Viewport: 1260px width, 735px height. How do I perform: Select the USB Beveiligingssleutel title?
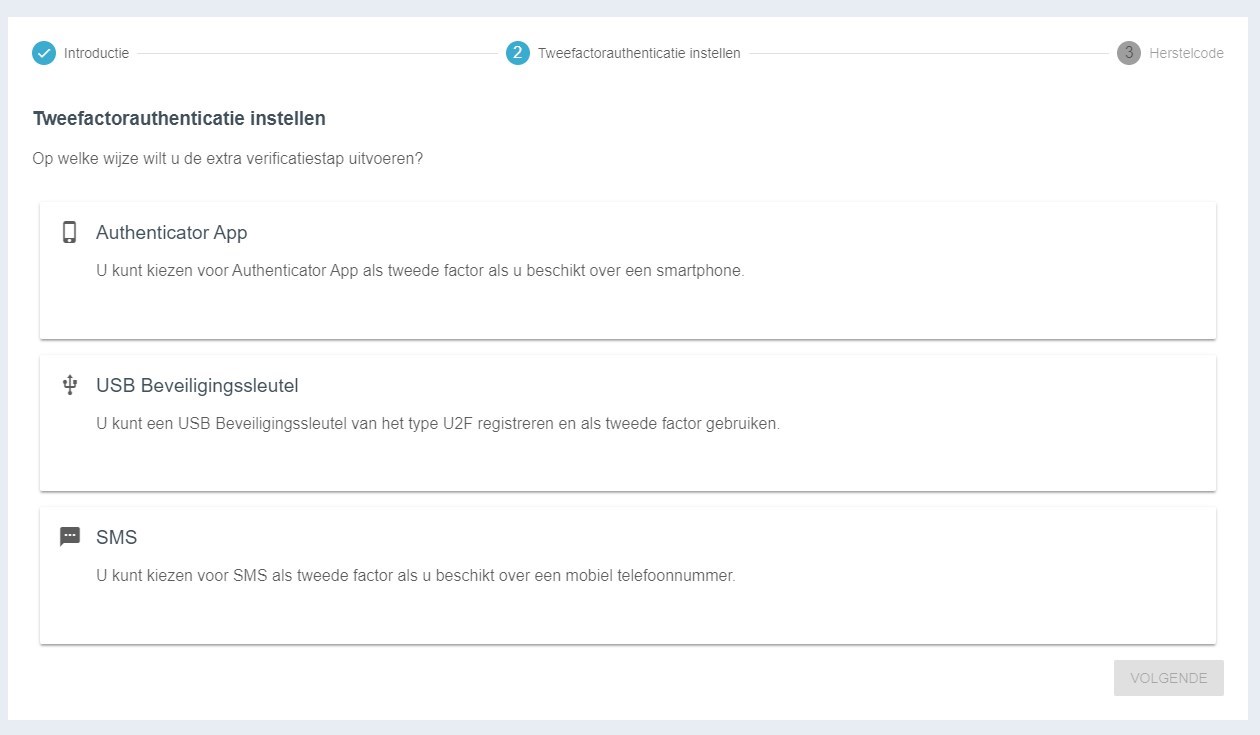197,385
